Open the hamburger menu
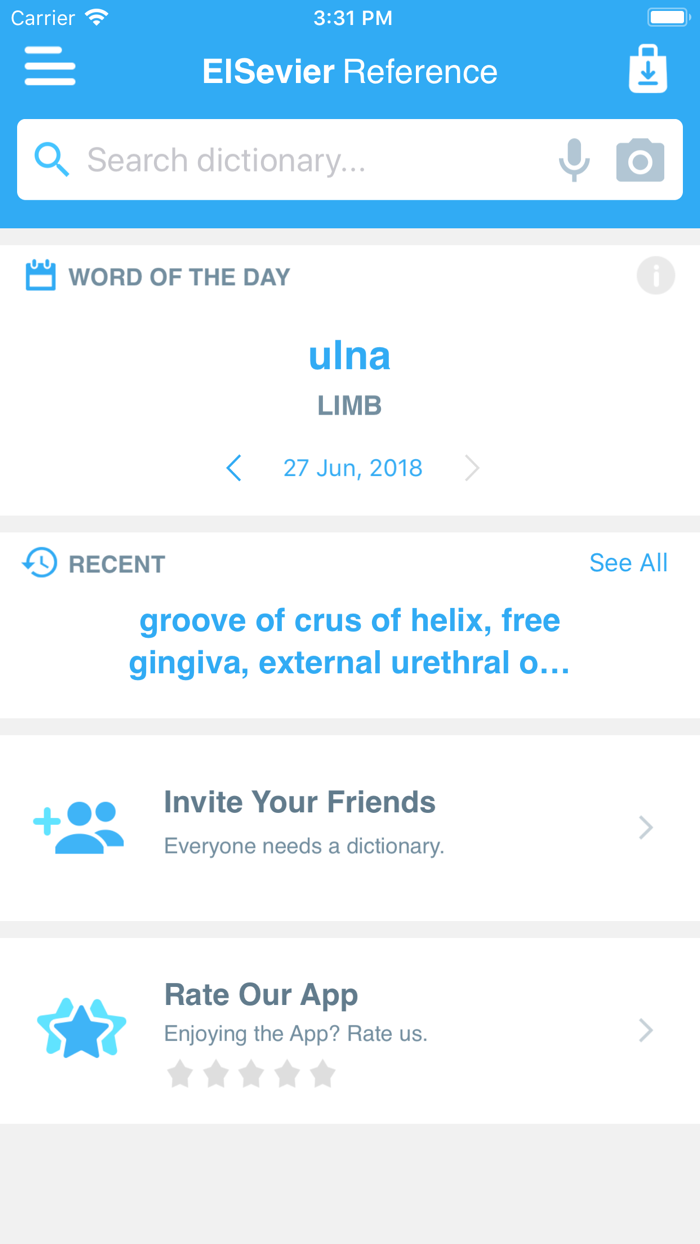The image size is (700, 1244). pos(50,69)
